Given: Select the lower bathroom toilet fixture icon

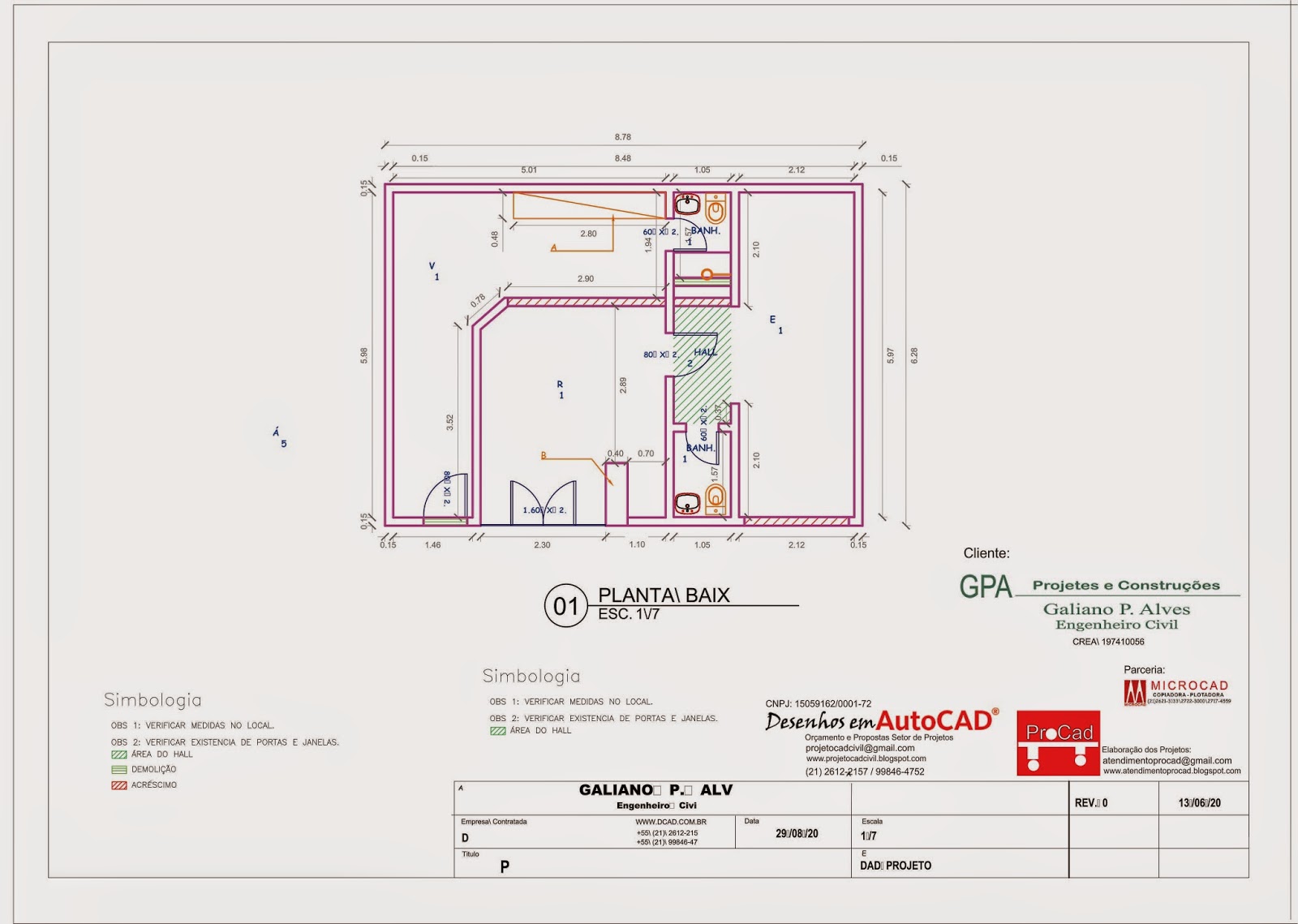Looking at the screenshot, I should coord(716,499).
